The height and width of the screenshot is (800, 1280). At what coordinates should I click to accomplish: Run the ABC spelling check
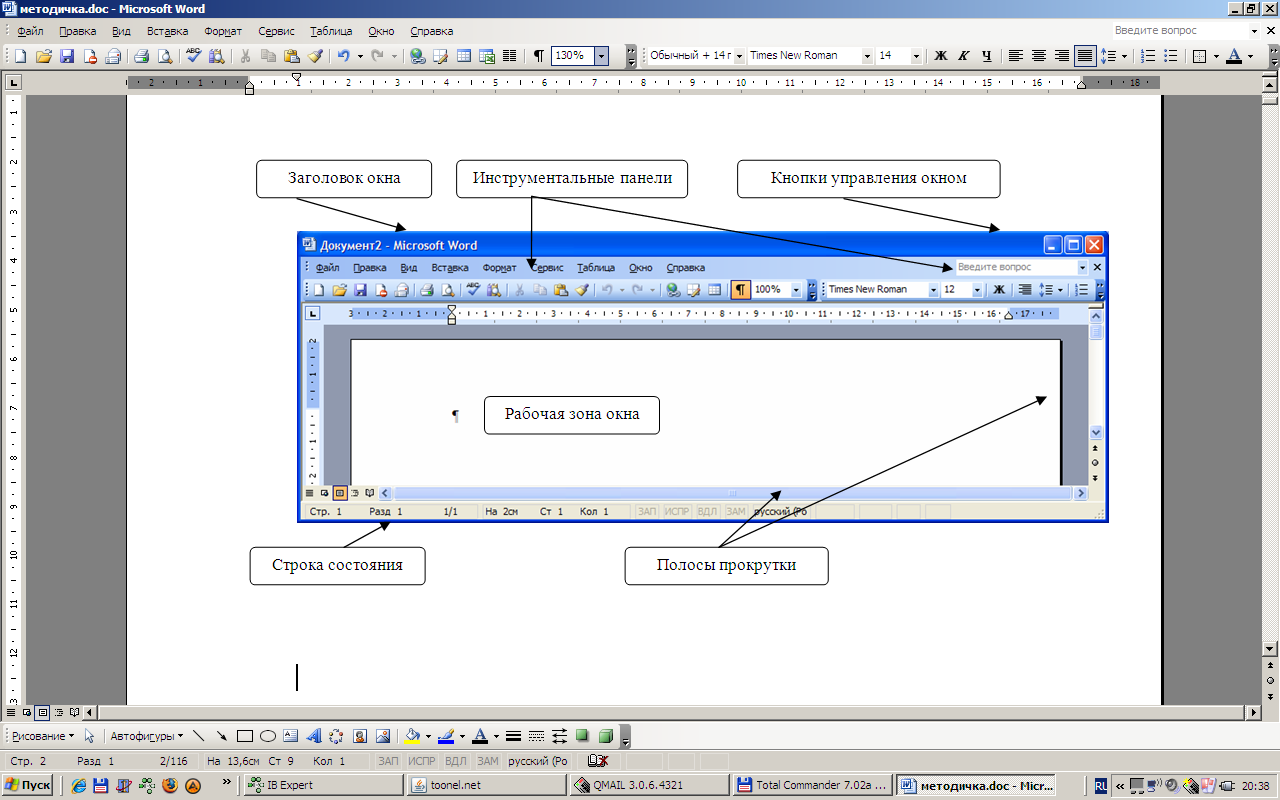tap(193, 56)
